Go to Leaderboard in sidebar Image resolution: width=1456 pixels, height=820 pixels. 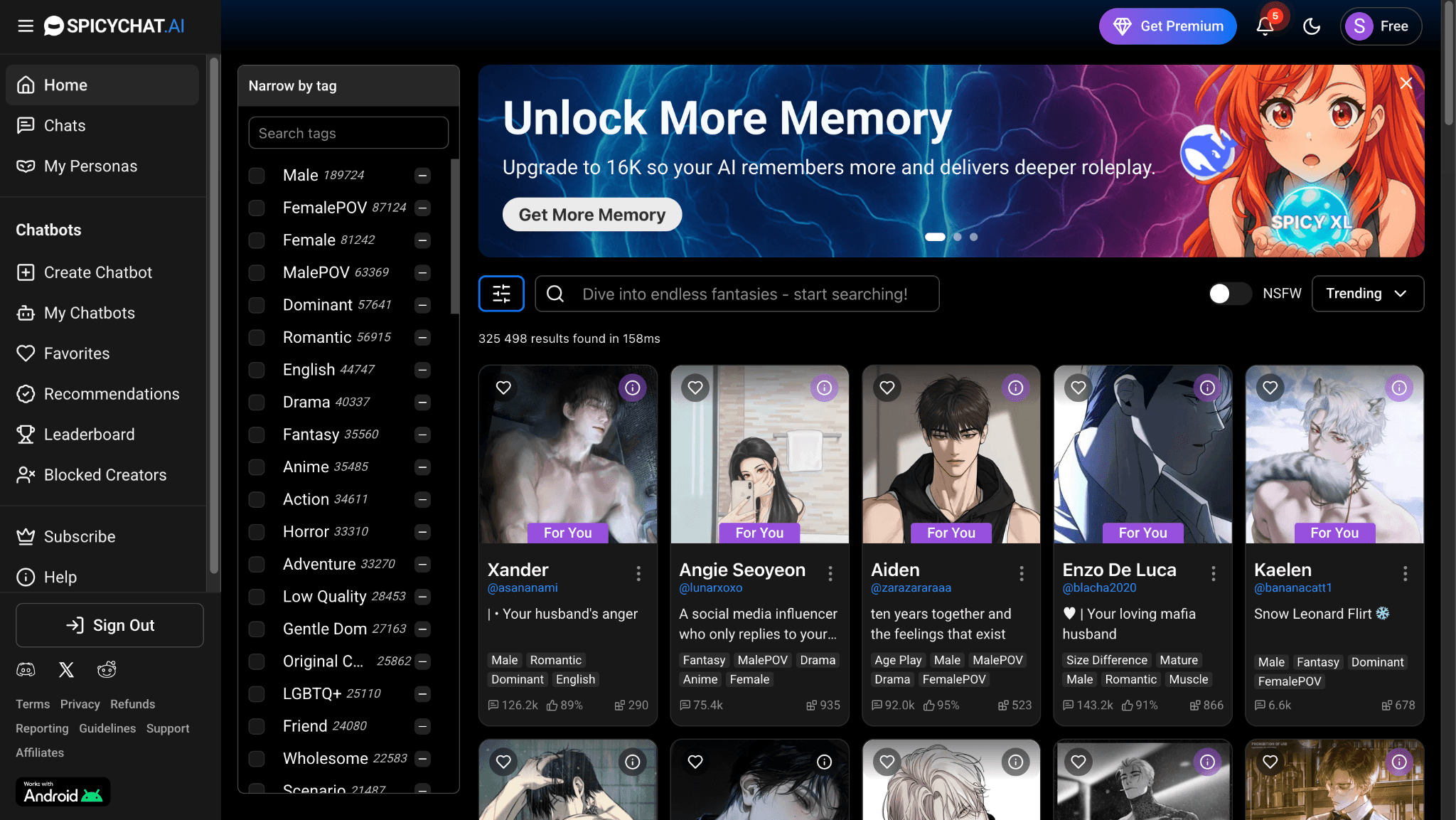coord(89,435)
